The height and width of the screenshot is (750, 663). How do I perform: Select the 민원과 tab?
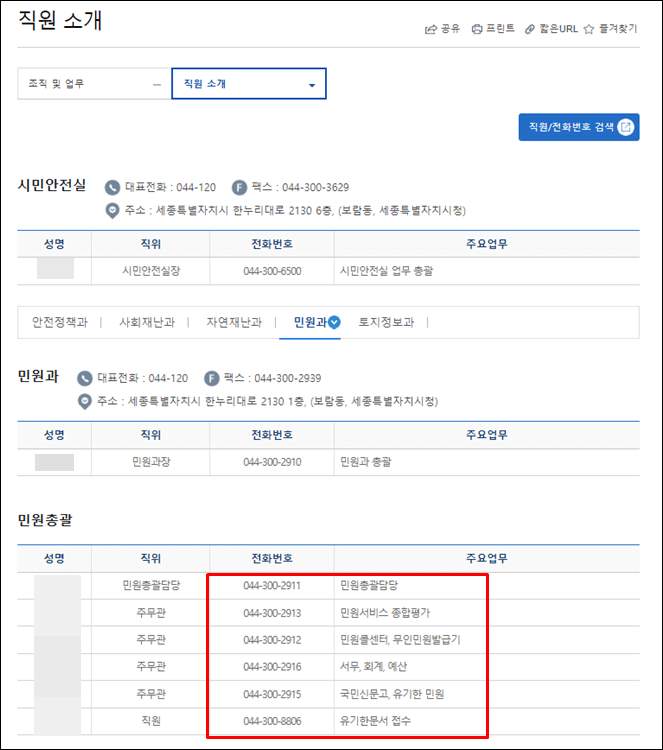pos(310,322)
